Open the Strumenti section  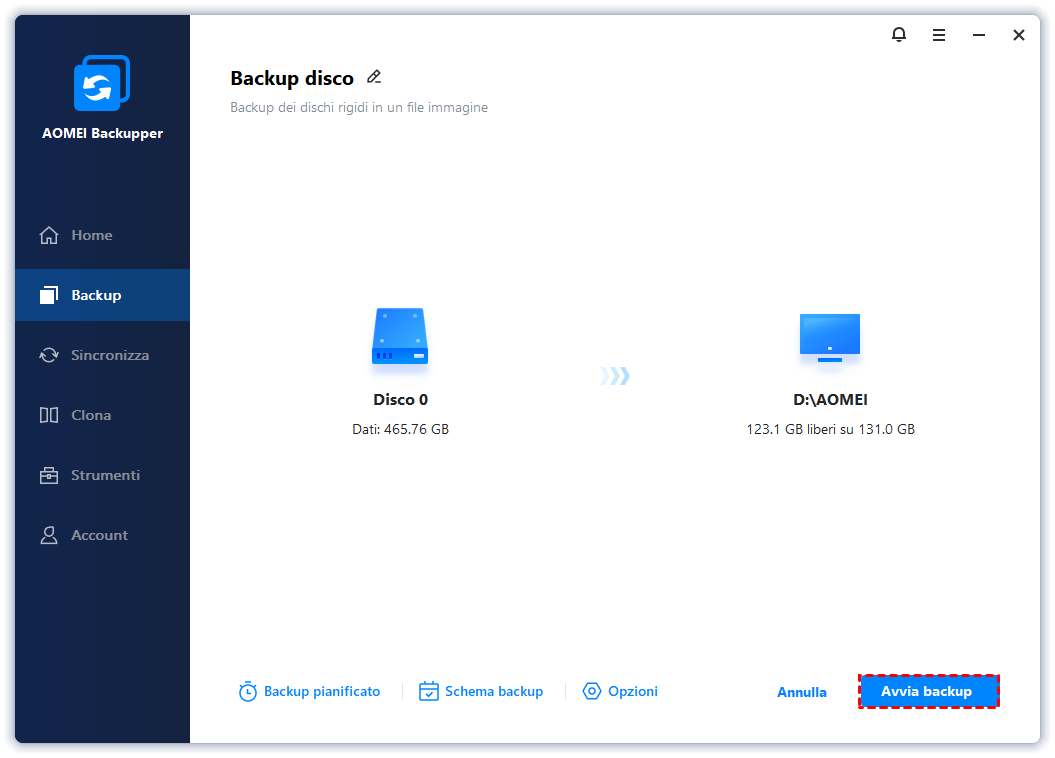pos(102,475)
